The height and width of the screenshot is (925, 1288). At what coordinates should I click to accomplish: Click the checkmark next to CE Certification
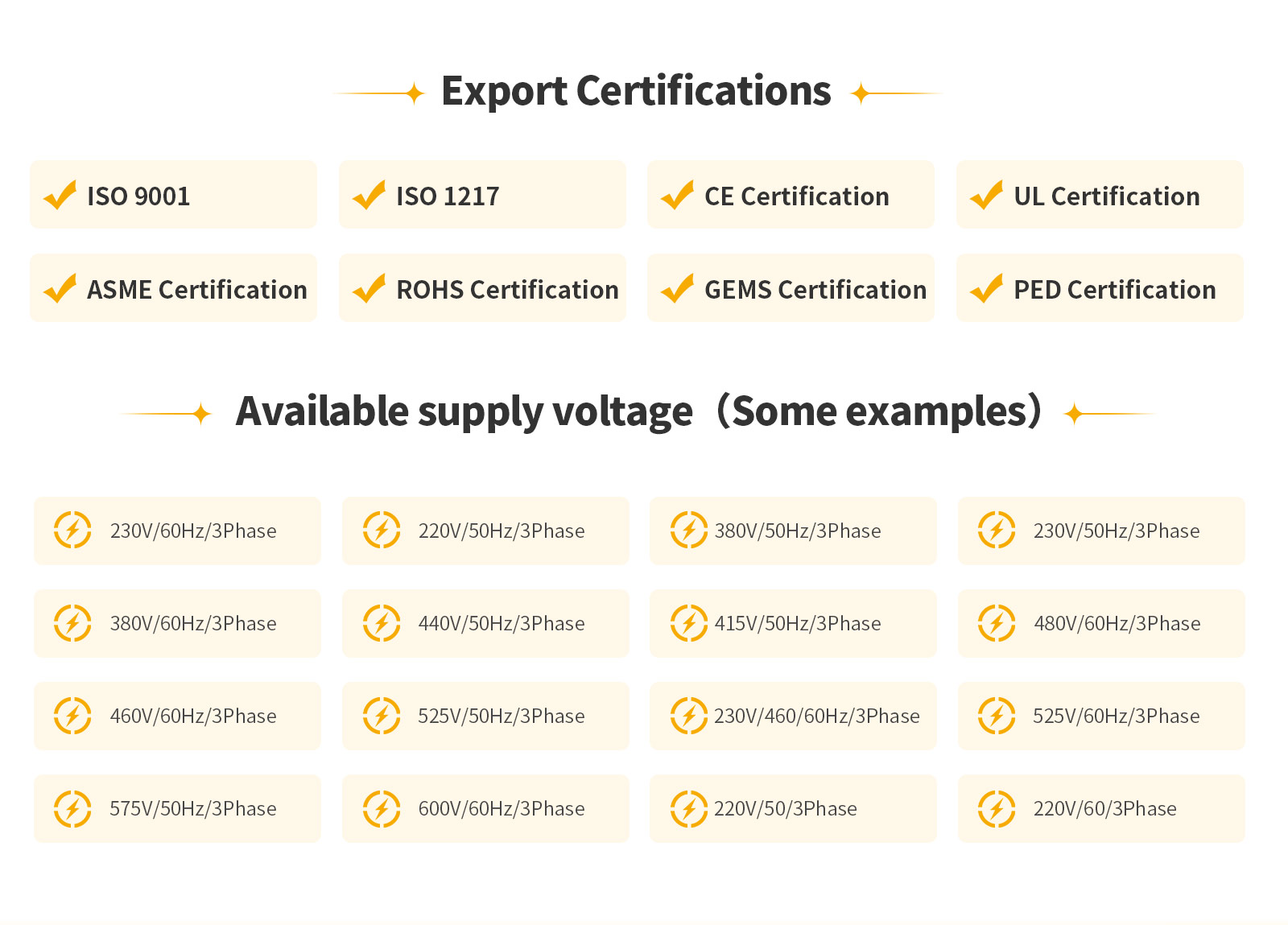[x=678, y=195]
